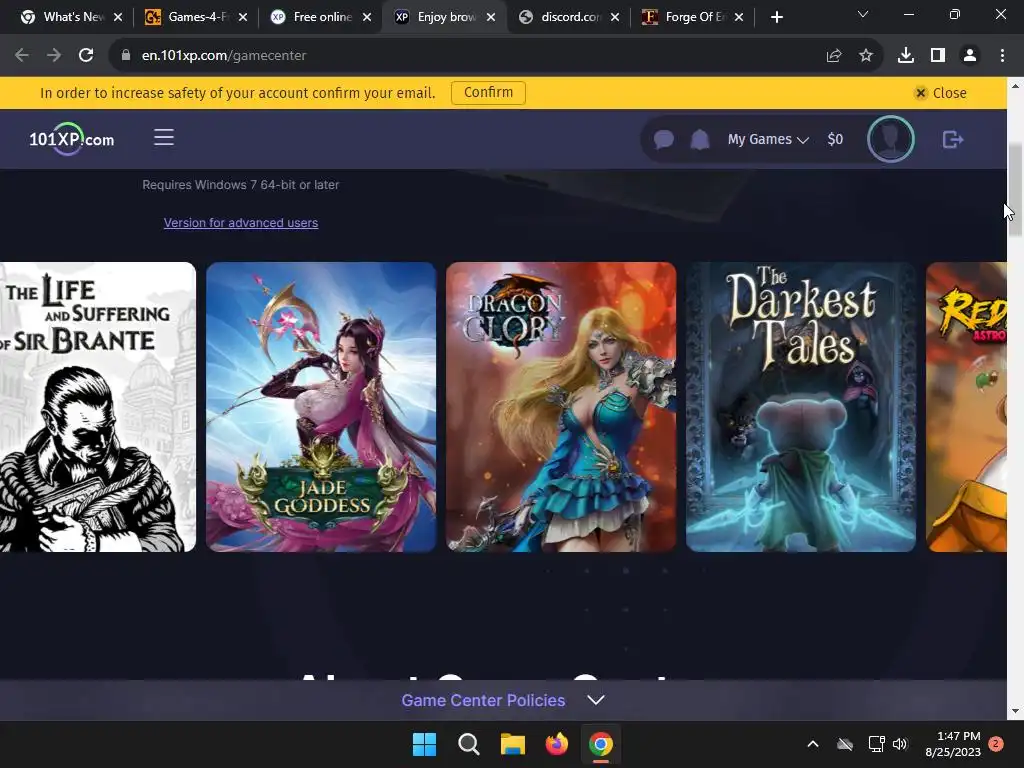Bookmark this page with star icon
The height and width of the screenshot is (768, 1024).
pyautogui.click(x=866, y=56)
